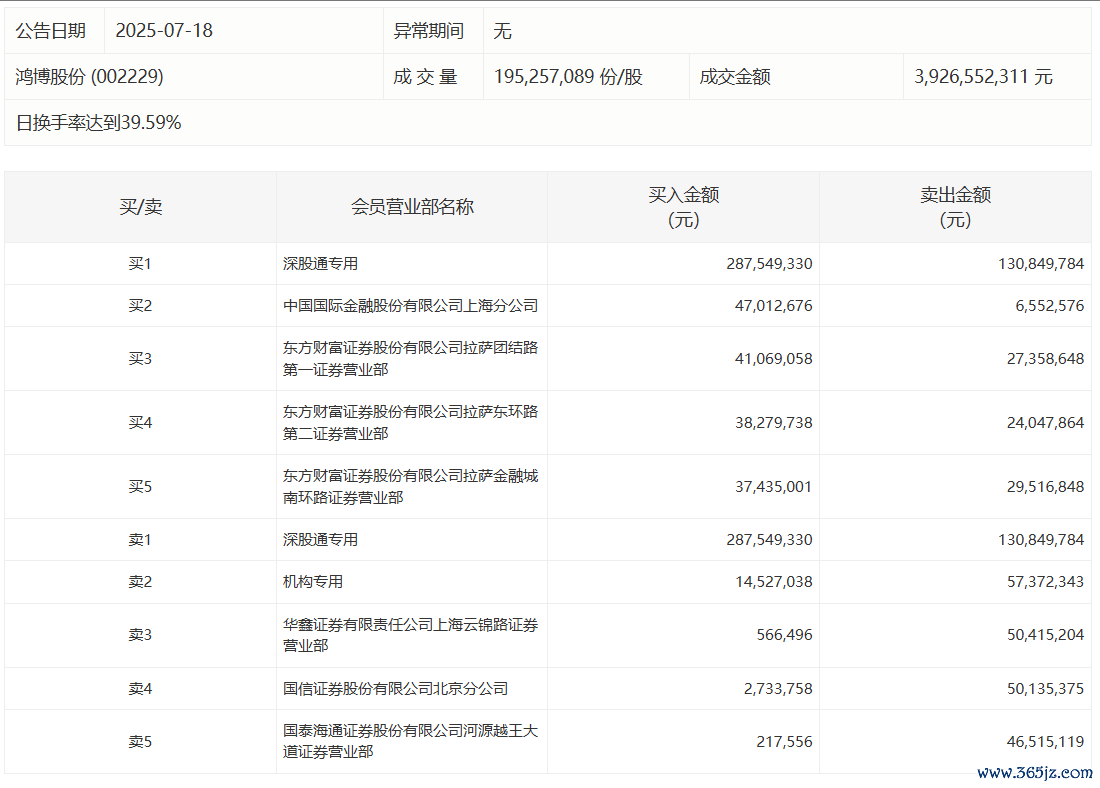Click the value 217,556
Screen dimensions: 1100x788
click(784, 741)
